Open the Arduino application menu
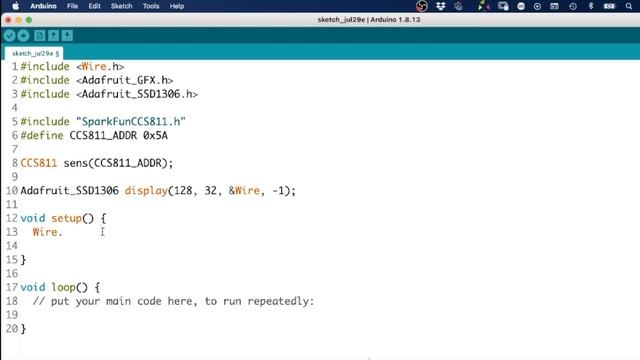 coord(43,6)
